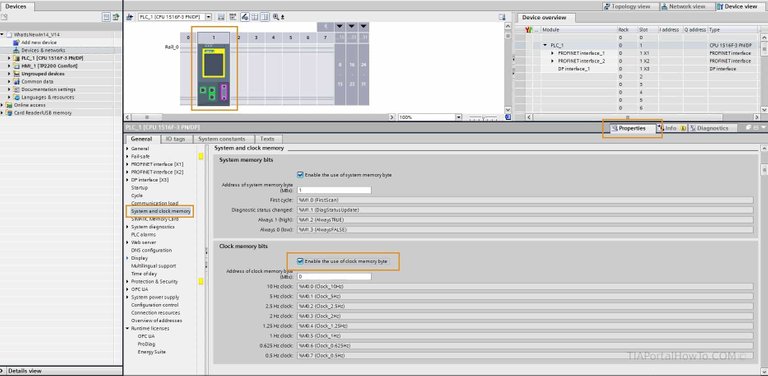Select System and clock memory in navigation
This screenshot has height=376, width=768.
pyautogui.click(x=161, y=212)
